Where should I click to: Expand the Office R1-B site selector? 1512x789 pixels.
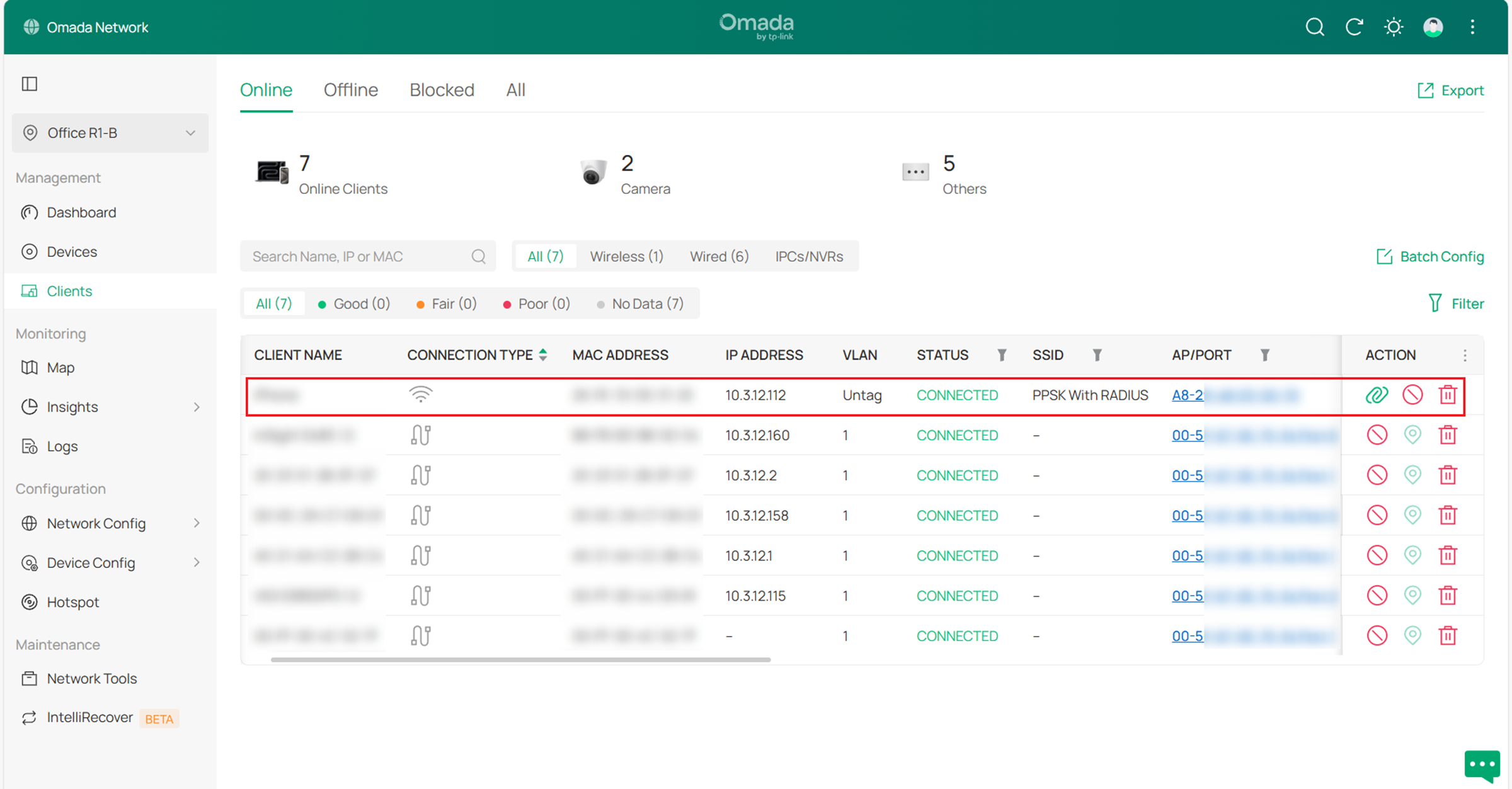110,133
